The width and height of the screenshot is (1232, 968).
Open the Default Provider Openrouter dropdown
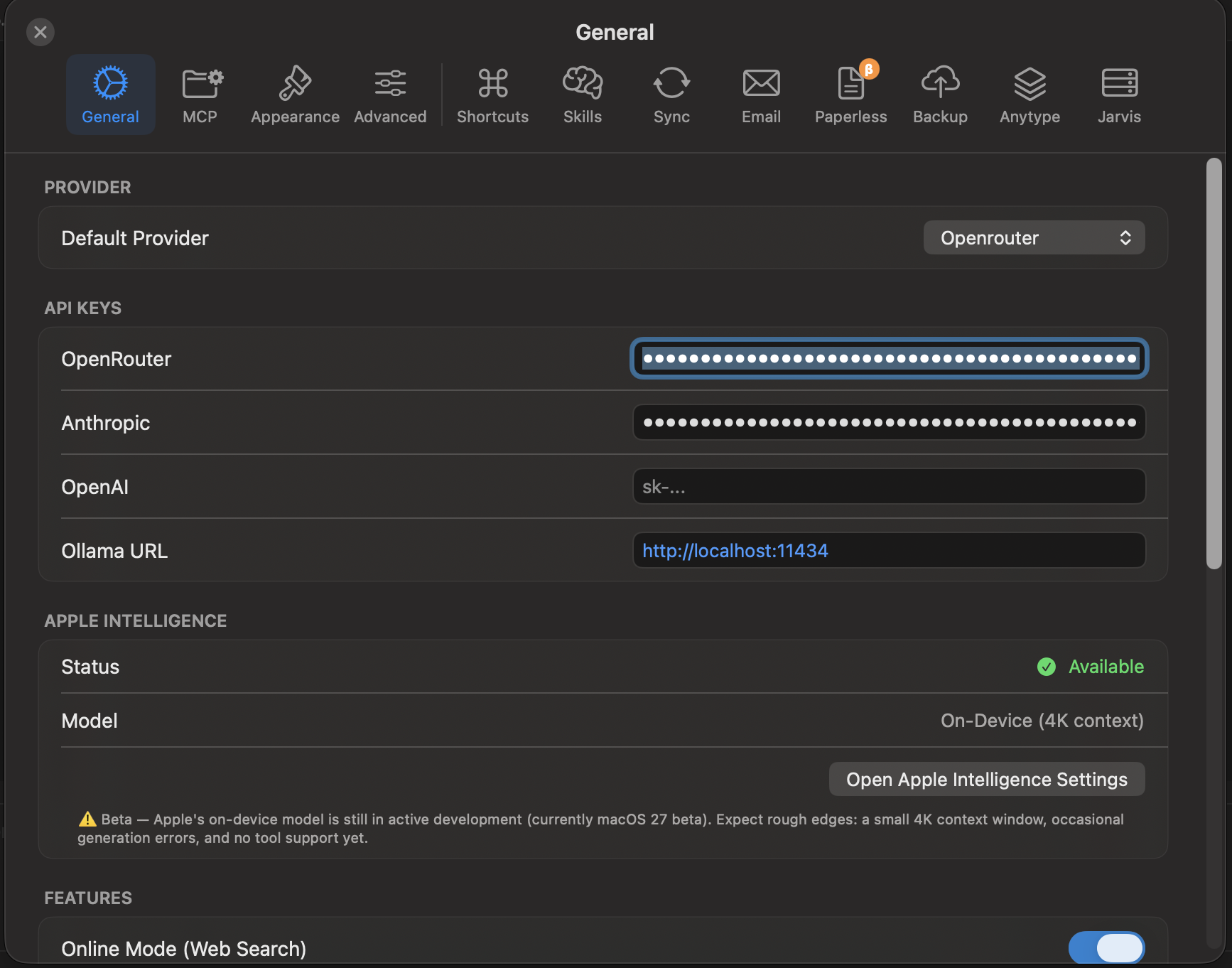pyautogui.click(x=1034, y=237)
